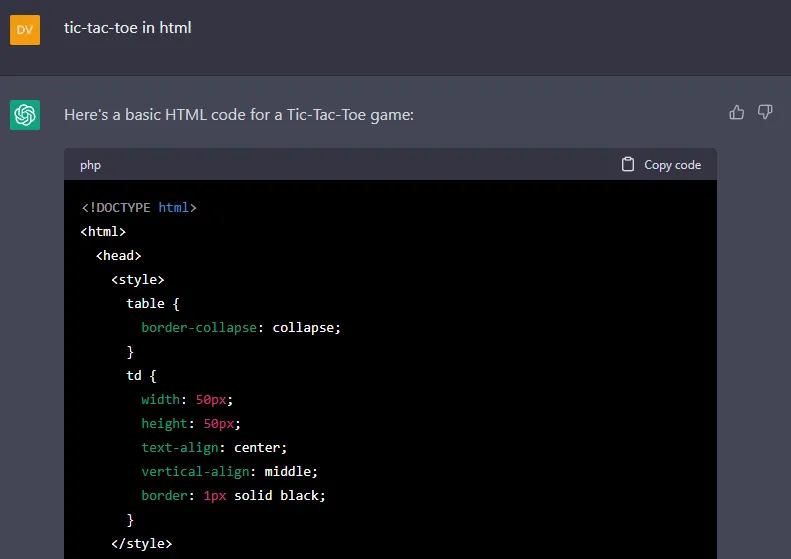
Task: Click the opening '<style>' tag line
Action: [x=138, y=280]
